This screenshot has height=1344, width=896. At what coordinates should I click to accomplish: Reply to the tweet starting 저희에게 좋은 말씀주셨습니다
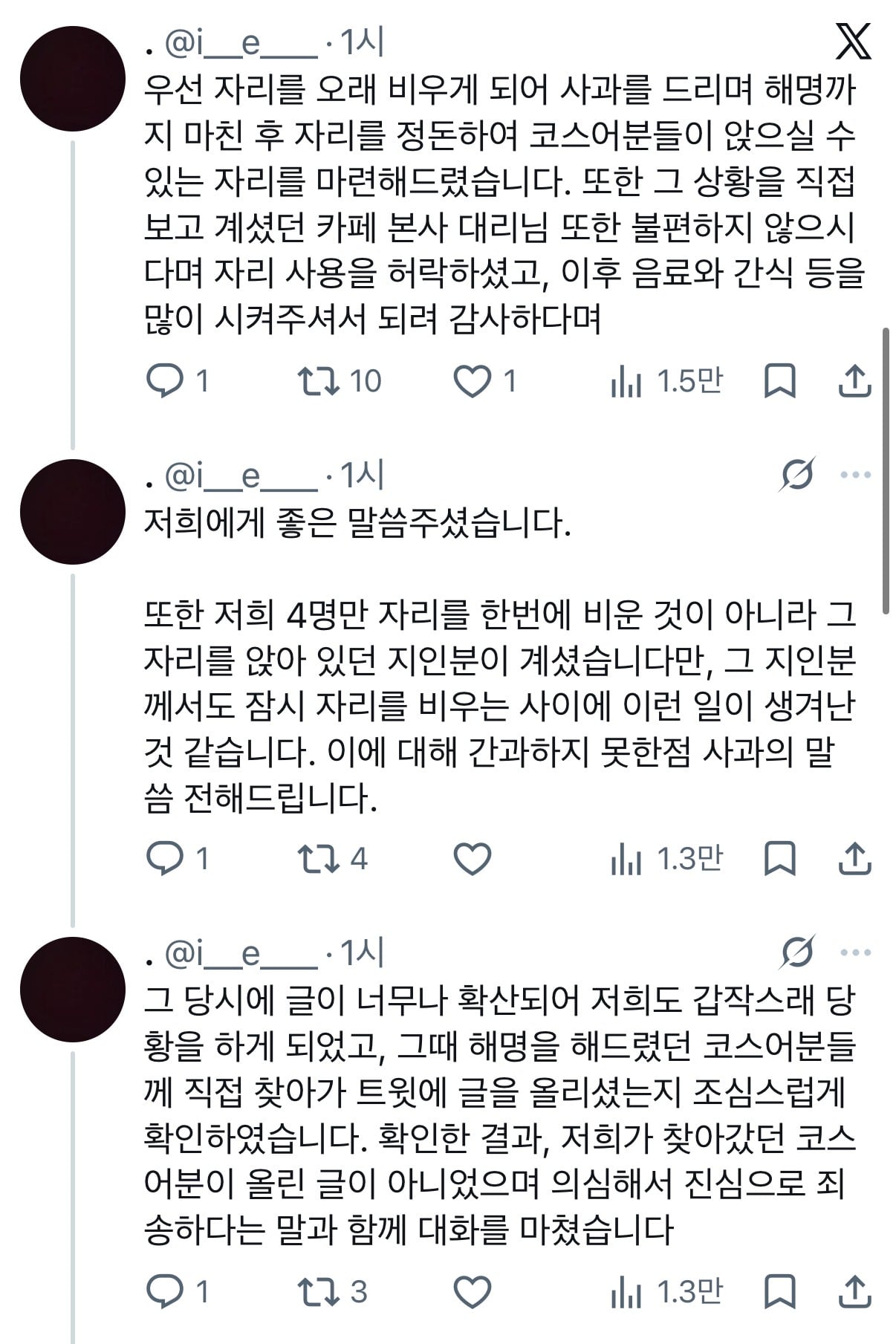tap(178, 859)
